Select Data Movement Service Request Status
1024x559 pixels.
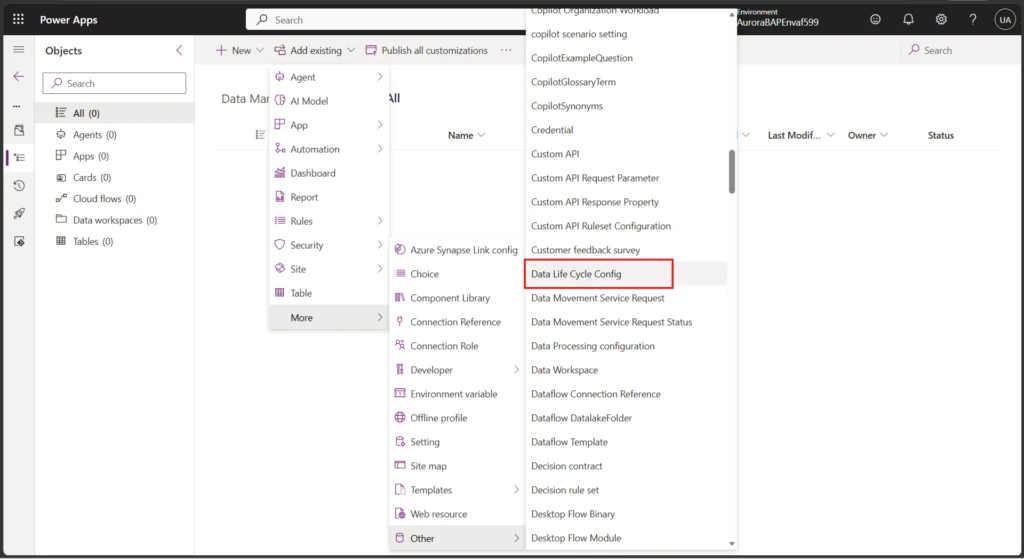point(626,322)
